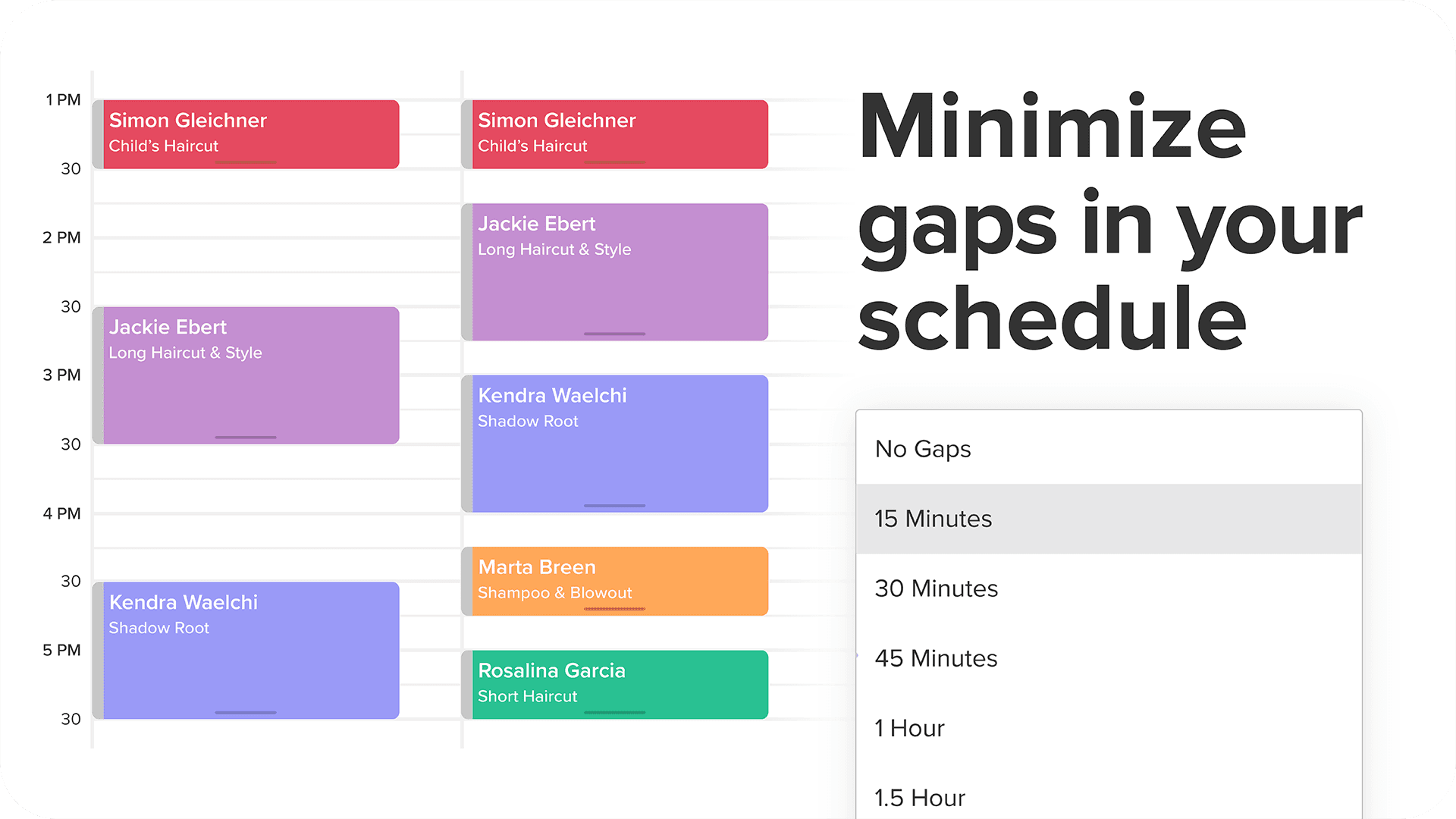
Task: Select Rosalina Garcia's Short Haircut booking
Action: 614,683
